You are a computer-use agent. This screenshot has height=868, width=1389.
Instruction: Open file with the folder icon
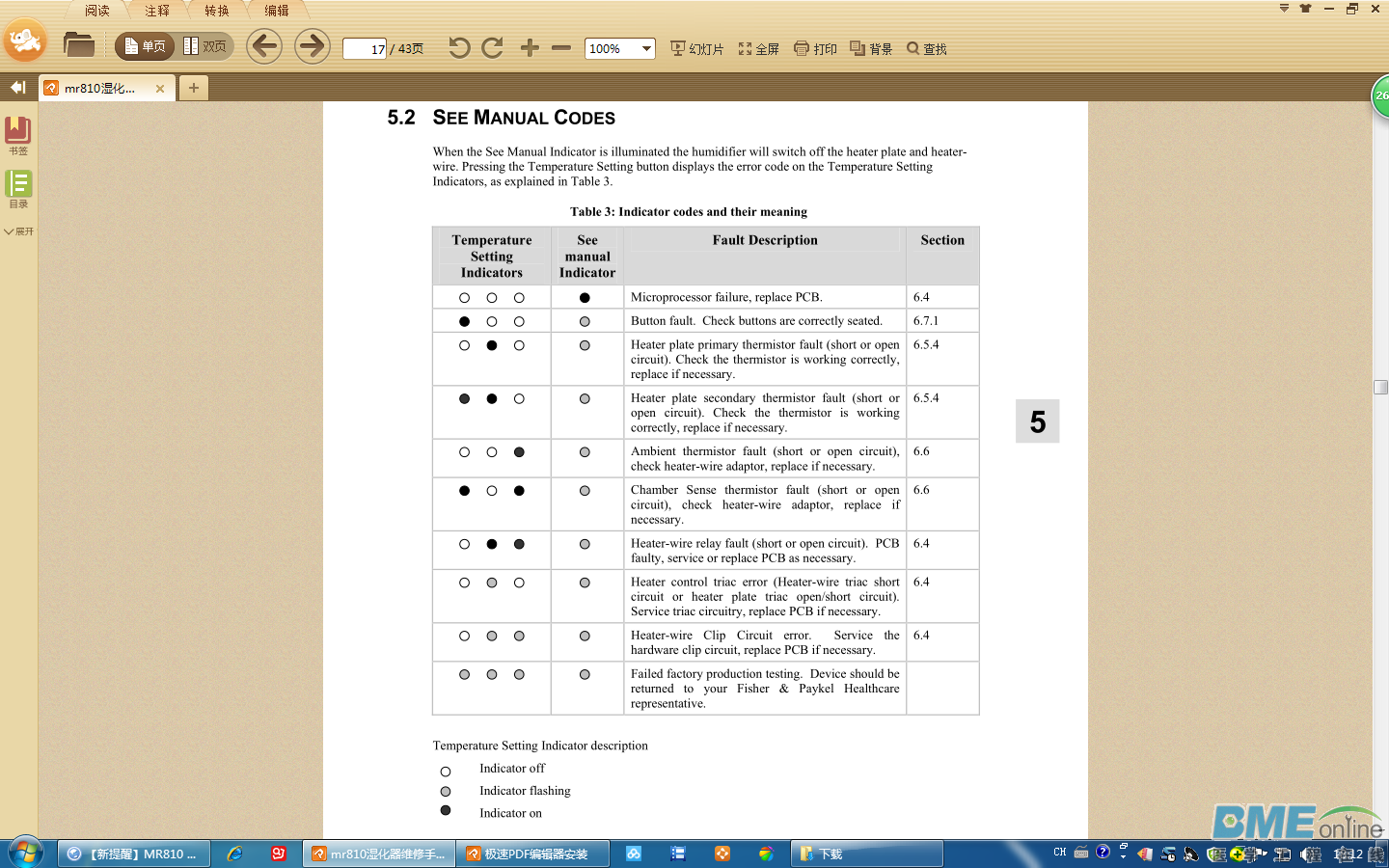[78, 45]
